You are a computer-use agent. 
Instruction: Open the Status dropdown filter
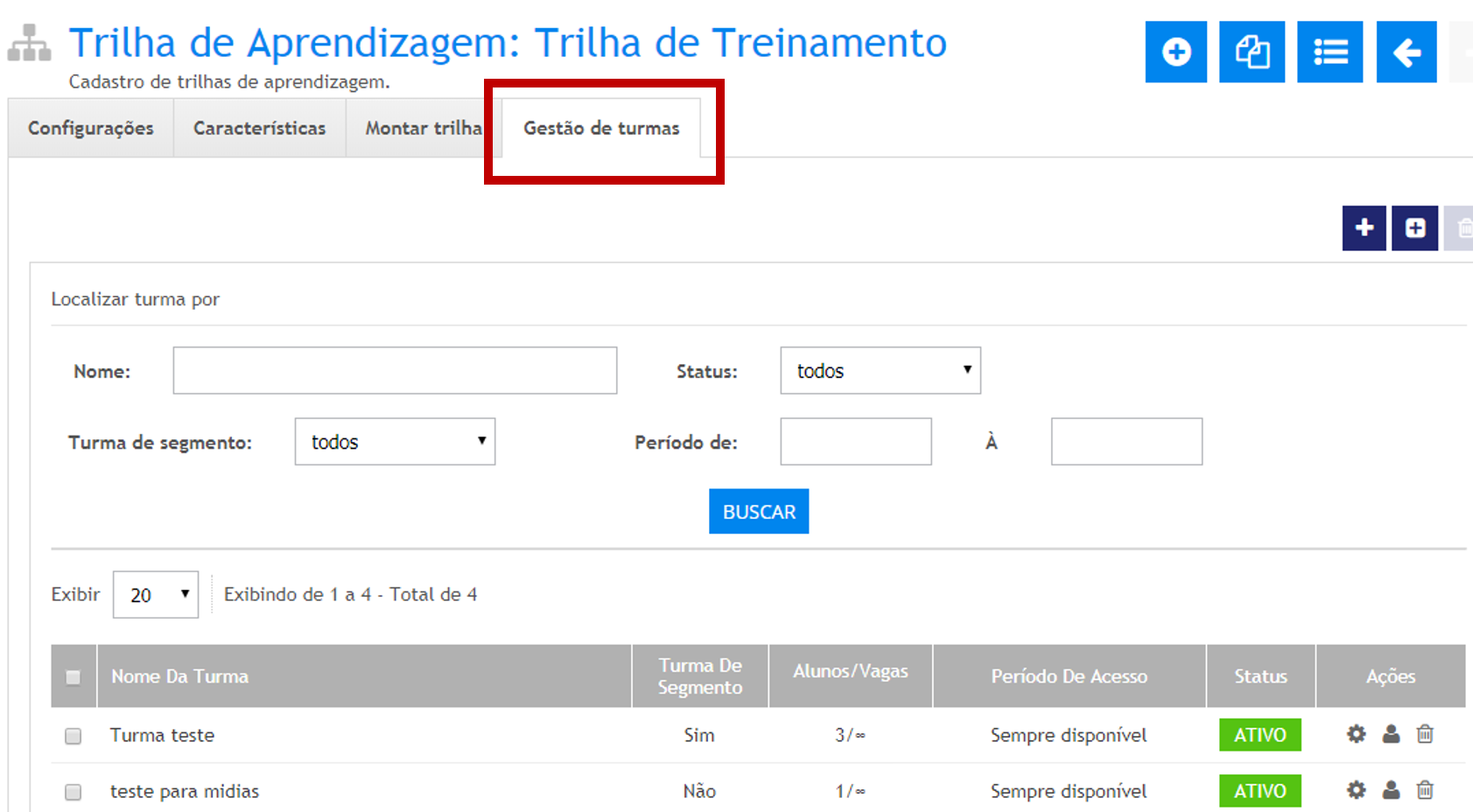[x=880, y=371]
